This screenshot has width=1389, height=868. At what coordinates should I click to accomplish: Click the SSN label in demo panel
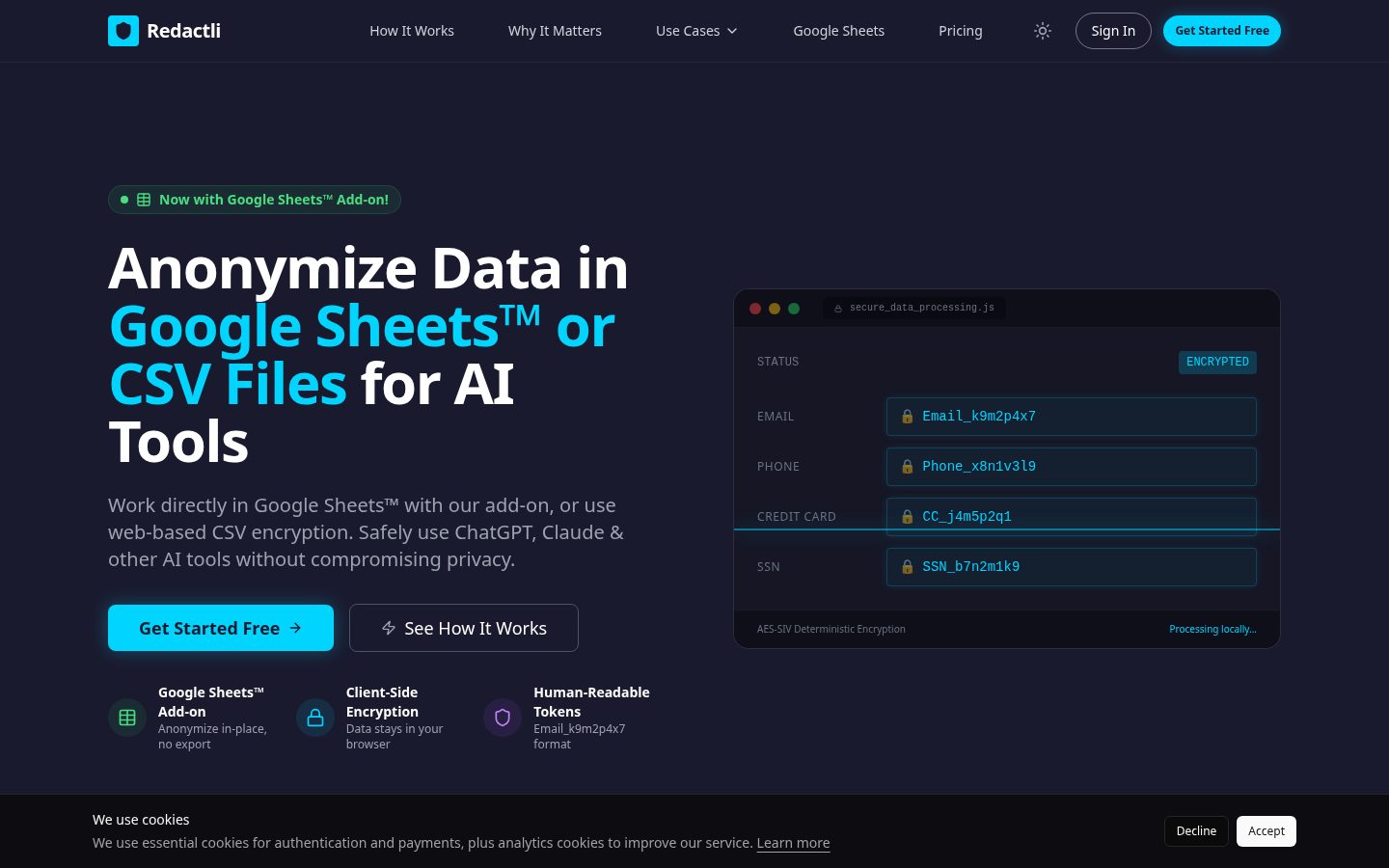(x=769, y=567)
